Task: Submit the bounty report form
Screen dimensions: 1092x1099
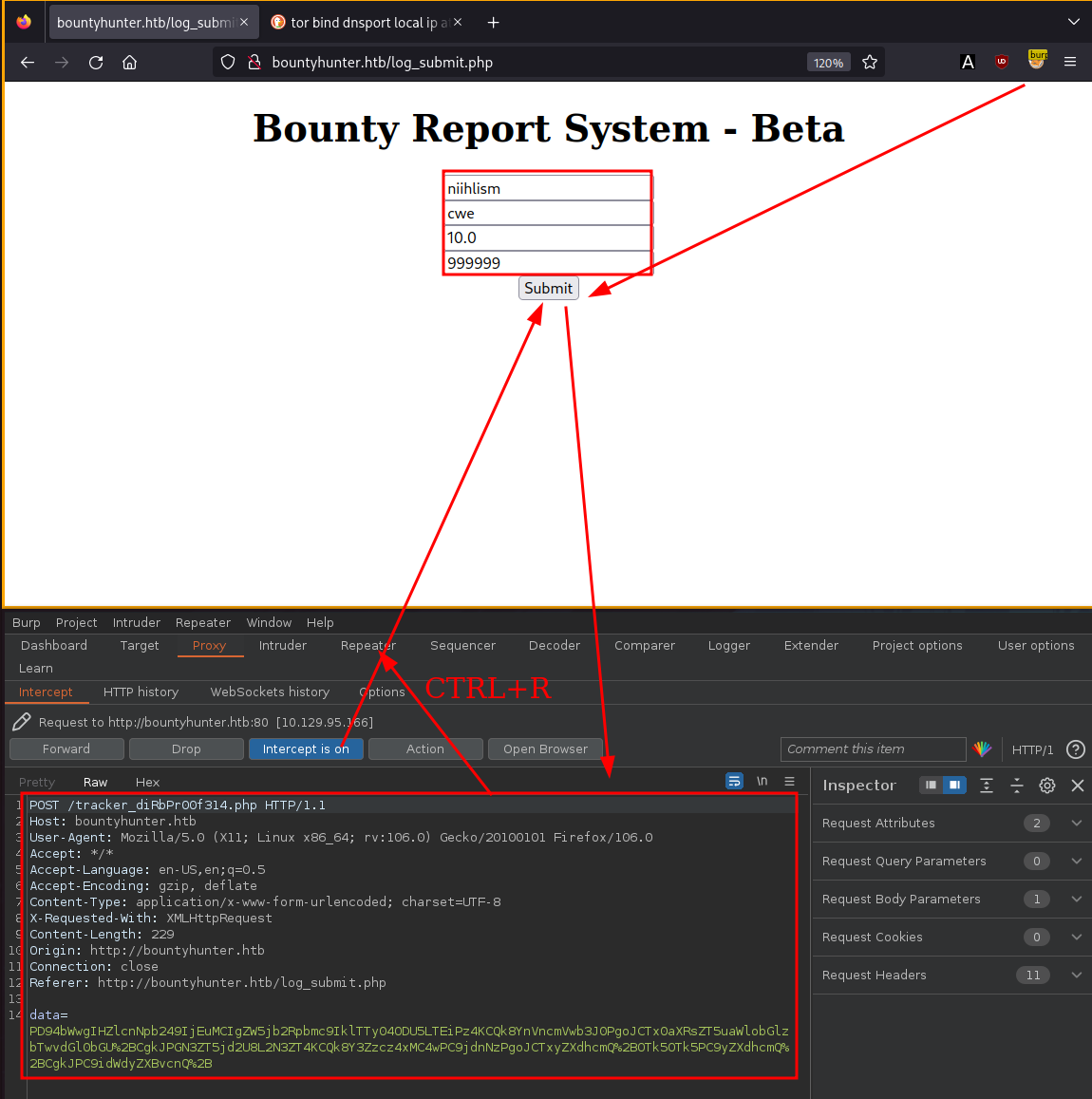Action: [549, 288]
